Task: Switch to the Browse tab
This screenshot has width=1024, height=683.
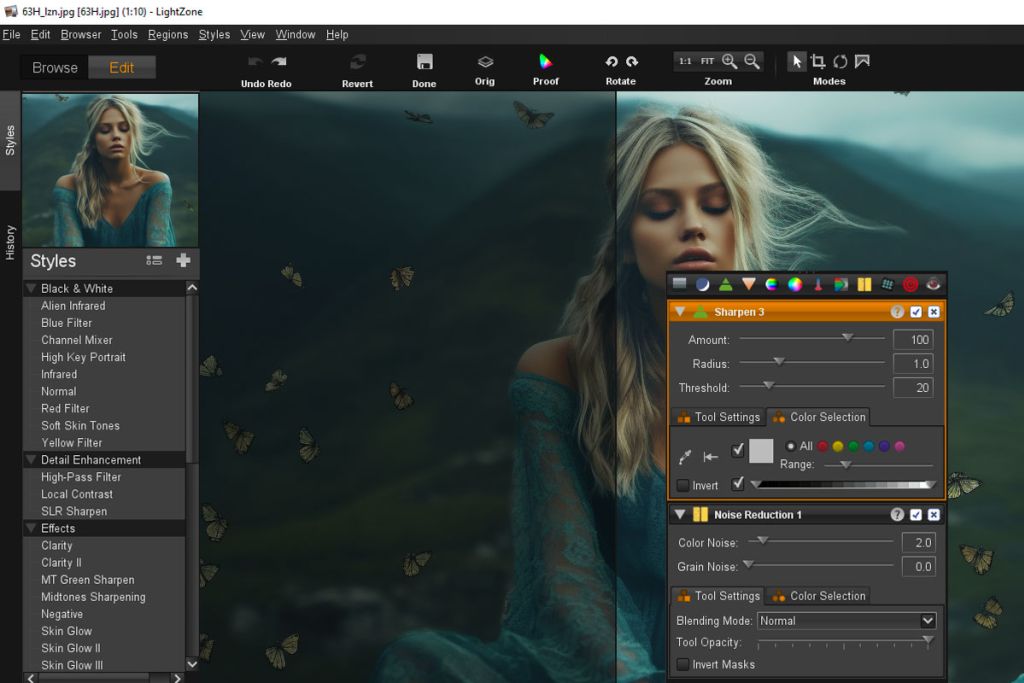Action: click(53, 67)
